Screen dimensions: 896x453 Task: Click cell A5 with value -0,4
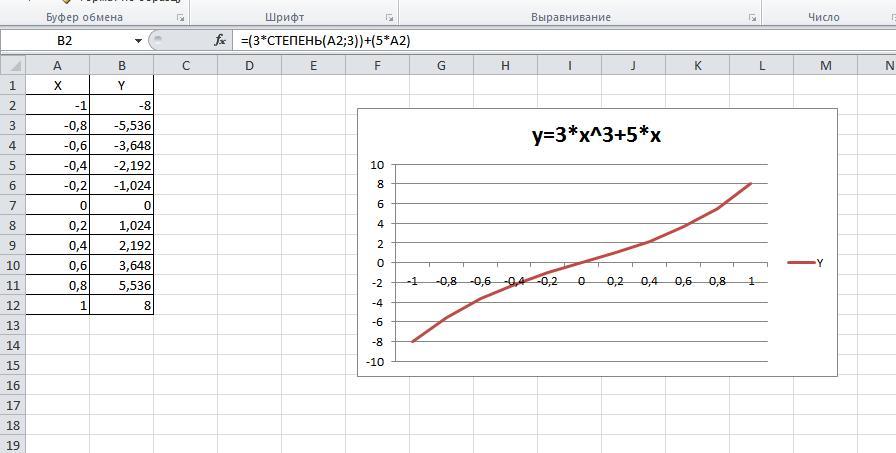click(57, 165)
